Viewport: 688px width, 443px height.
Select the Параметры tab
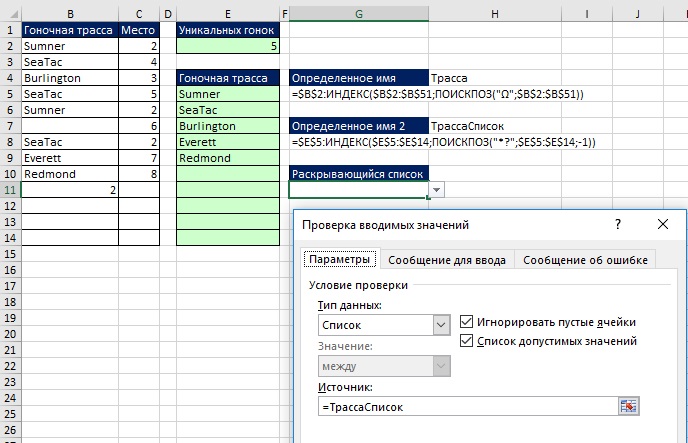[x=339, y=260]
